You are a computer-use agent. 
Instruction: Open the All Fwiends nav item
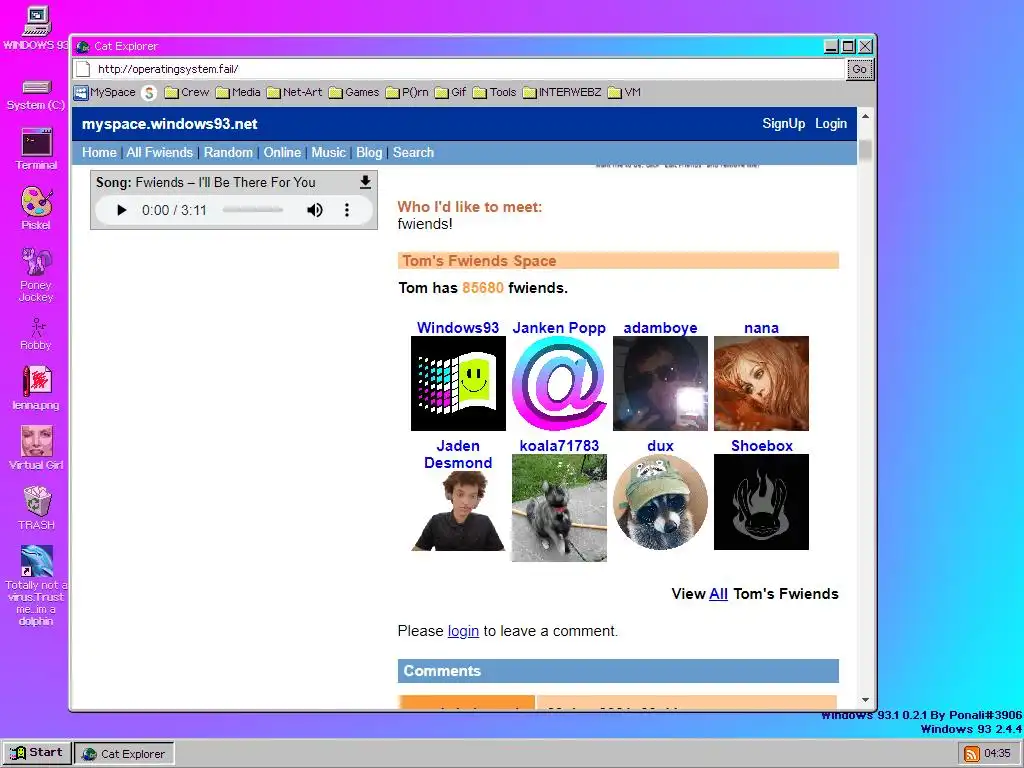[x=159, y=153]
